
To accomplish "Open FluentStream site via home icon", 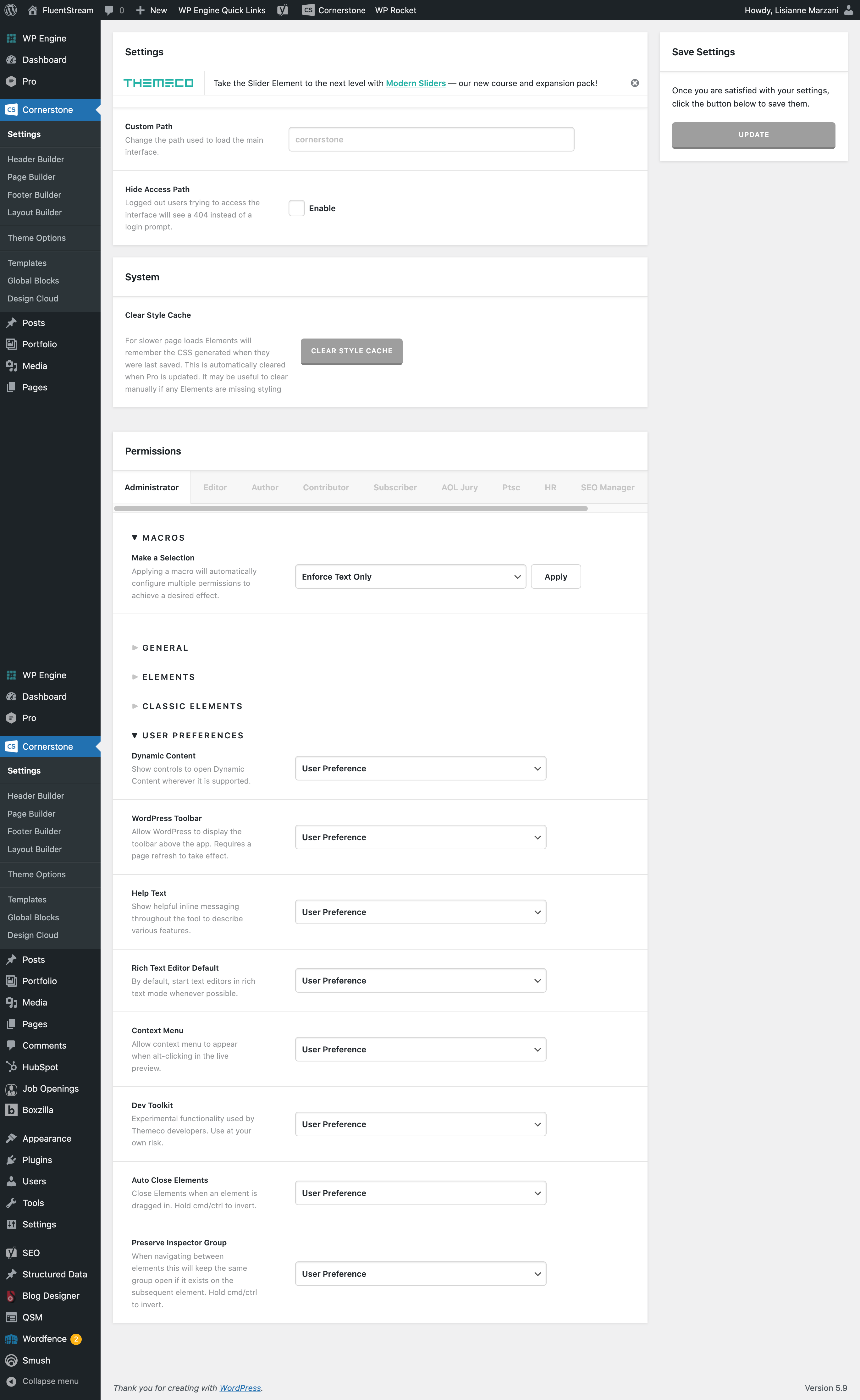I will 32,10.
